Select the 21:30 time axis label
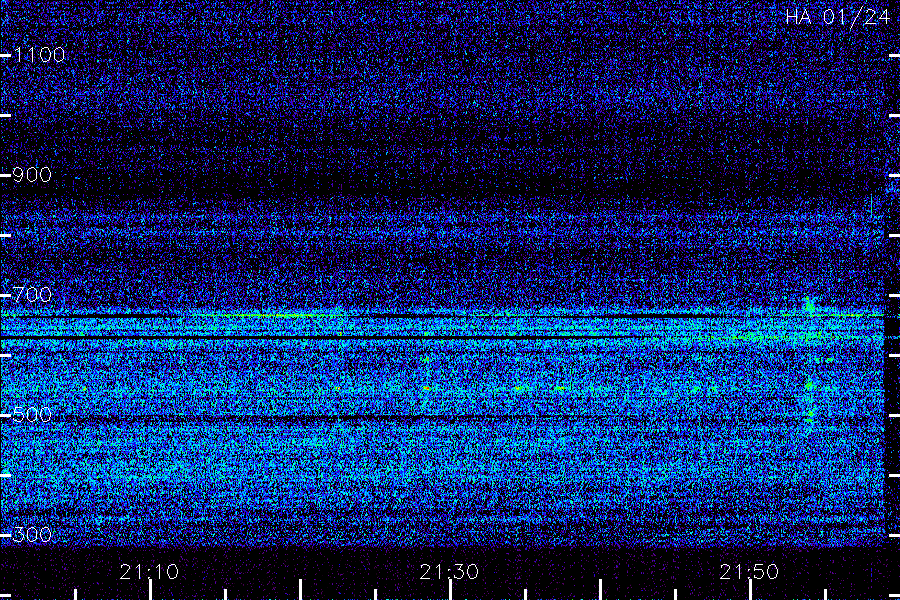The width and height of the screenshot is (900, 600). click(449, 572)
